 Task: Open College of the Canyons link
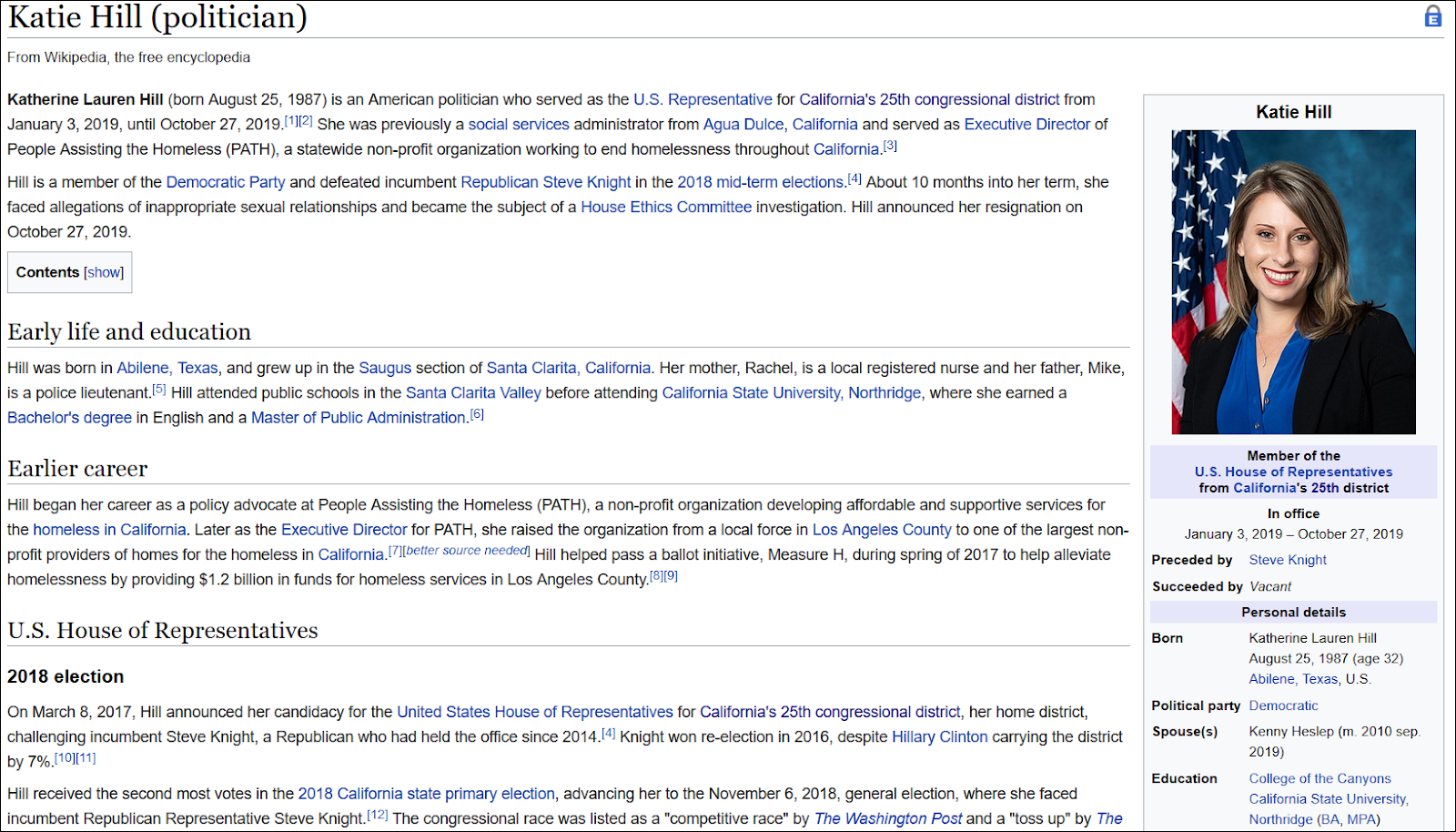(x=1319, y=778)
